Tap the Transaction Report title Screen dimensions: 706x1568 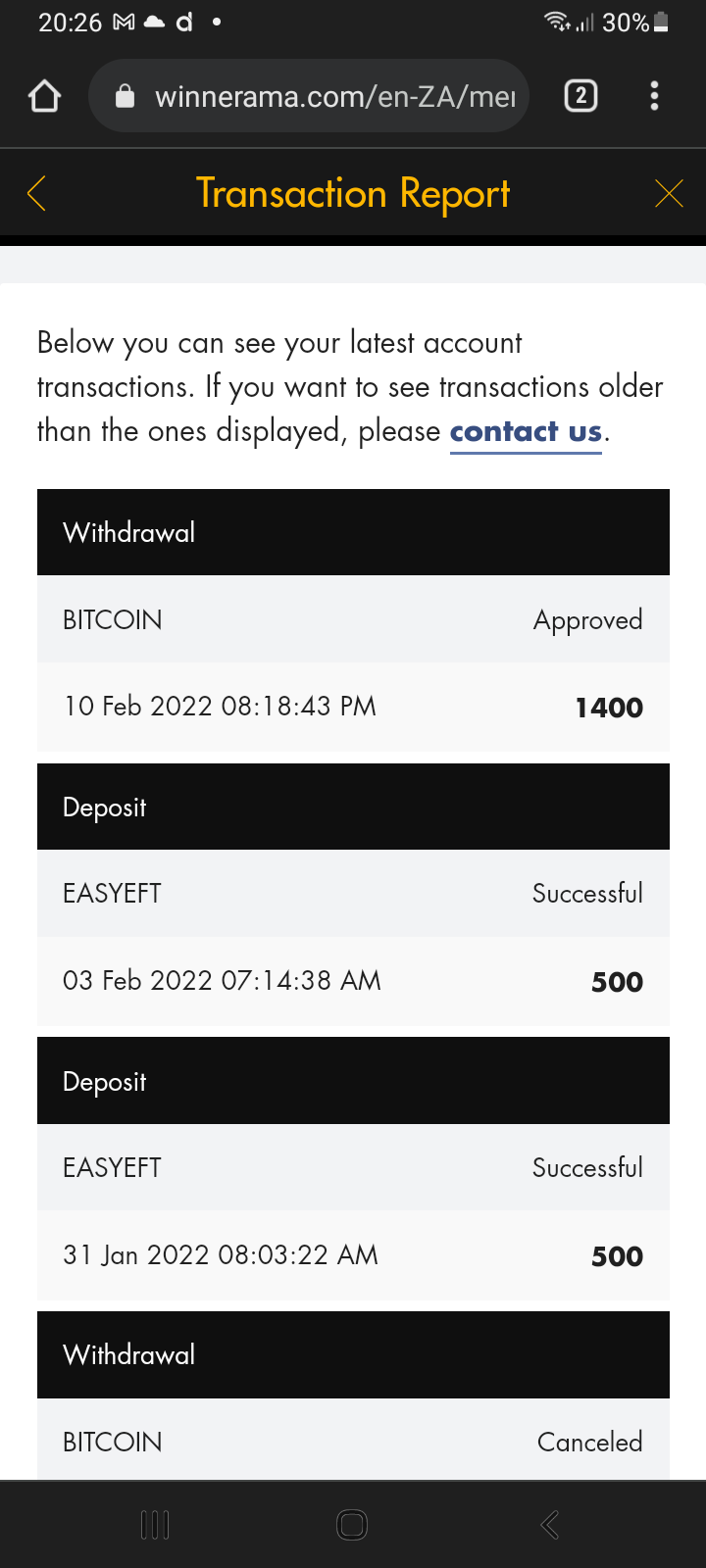353,193
